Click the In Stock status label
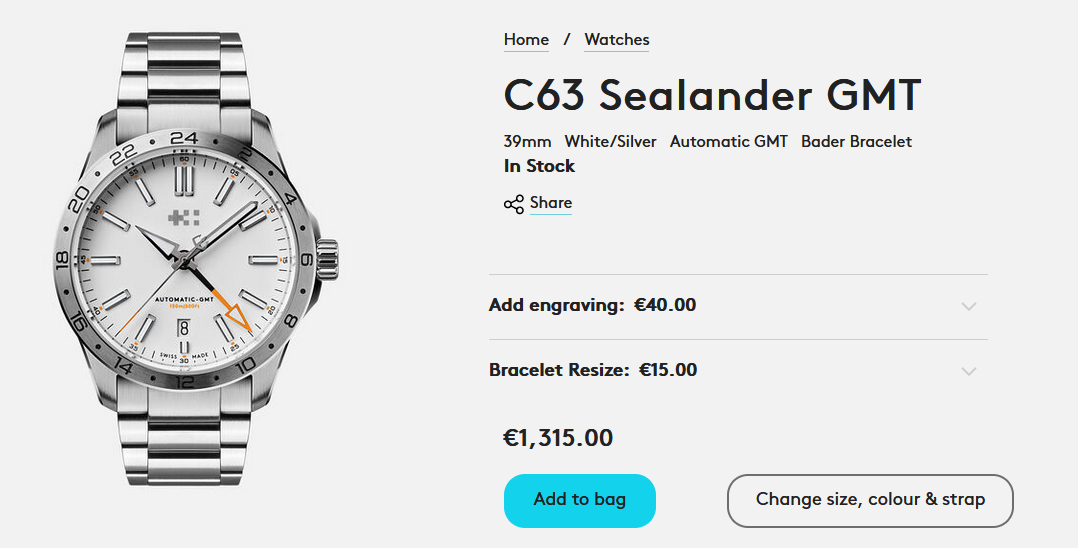Viewport: 1078px width, 548px height. [x=539, y=166]
